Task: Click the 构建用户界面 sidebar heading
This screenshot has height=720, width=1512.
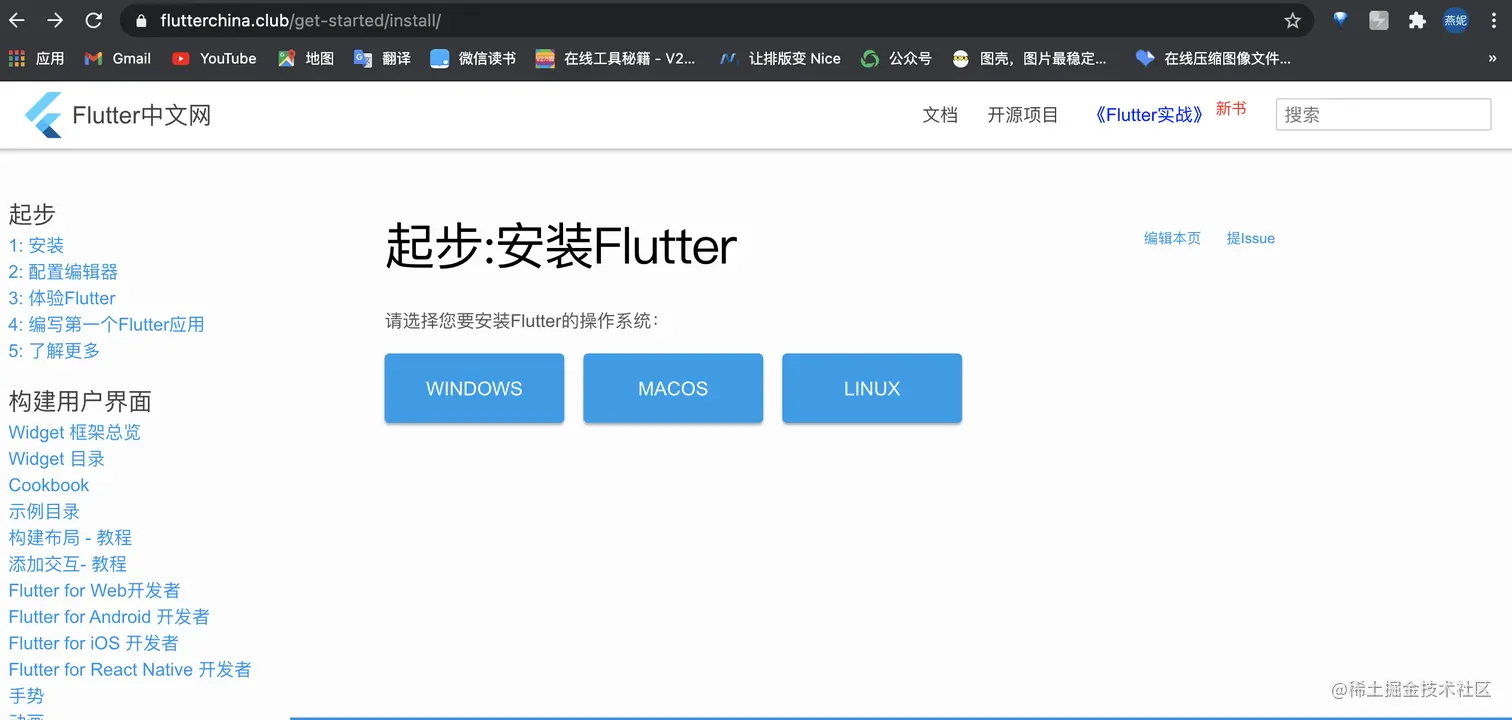Action: 80,402
